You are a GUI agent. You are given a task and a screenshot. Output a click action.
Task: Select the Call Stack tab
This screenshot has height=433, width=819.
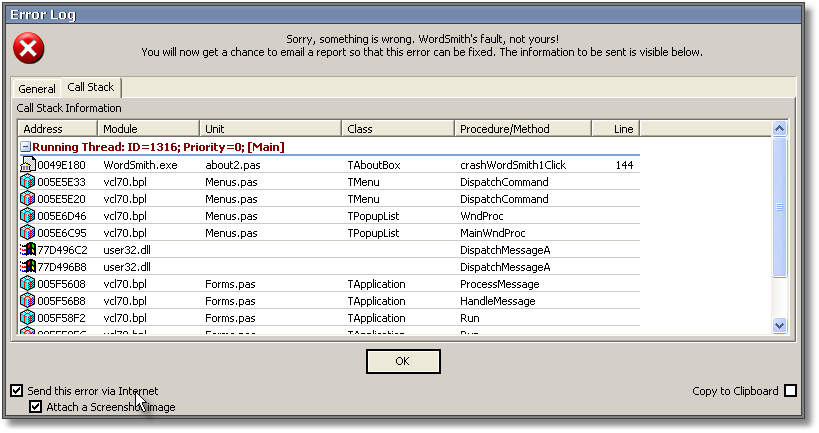coord(91,88)
